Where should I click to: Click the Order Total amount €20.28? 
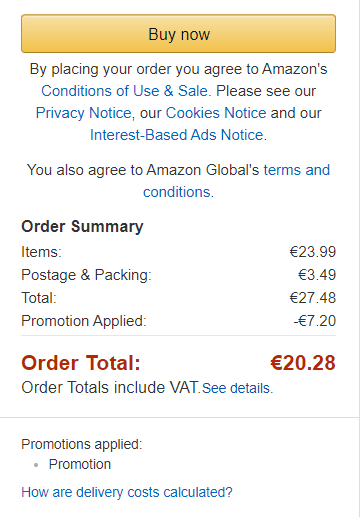(x=303, y=363)
